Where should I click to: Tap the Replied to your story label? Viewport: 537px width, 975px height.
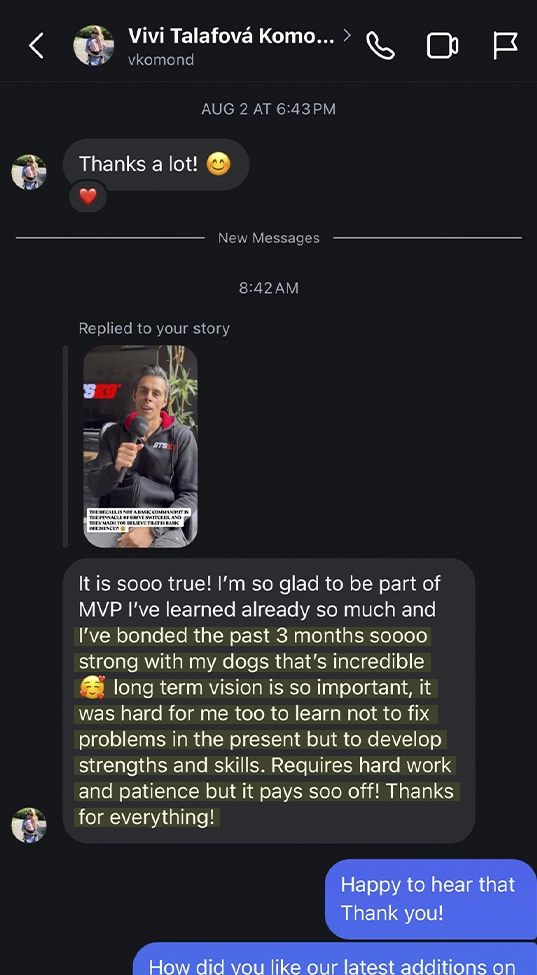[154, 328]
